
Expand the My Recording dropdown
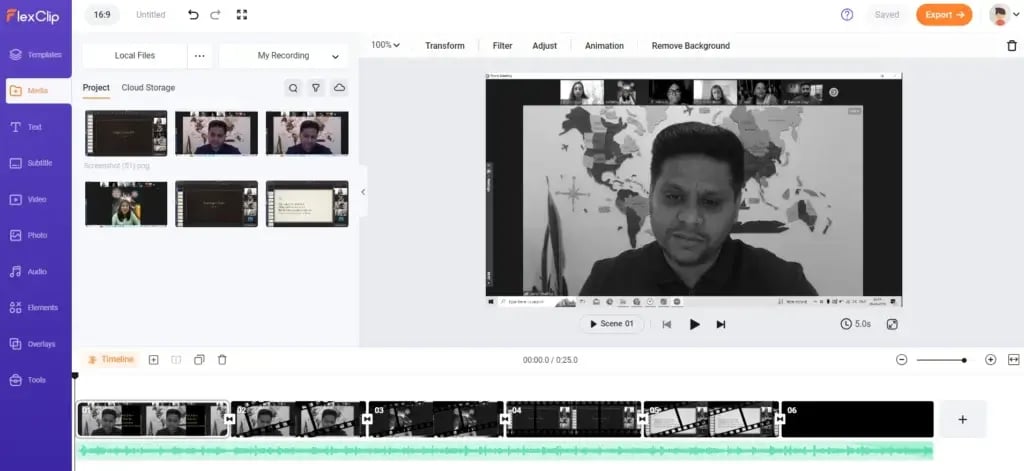click(283, 56)
